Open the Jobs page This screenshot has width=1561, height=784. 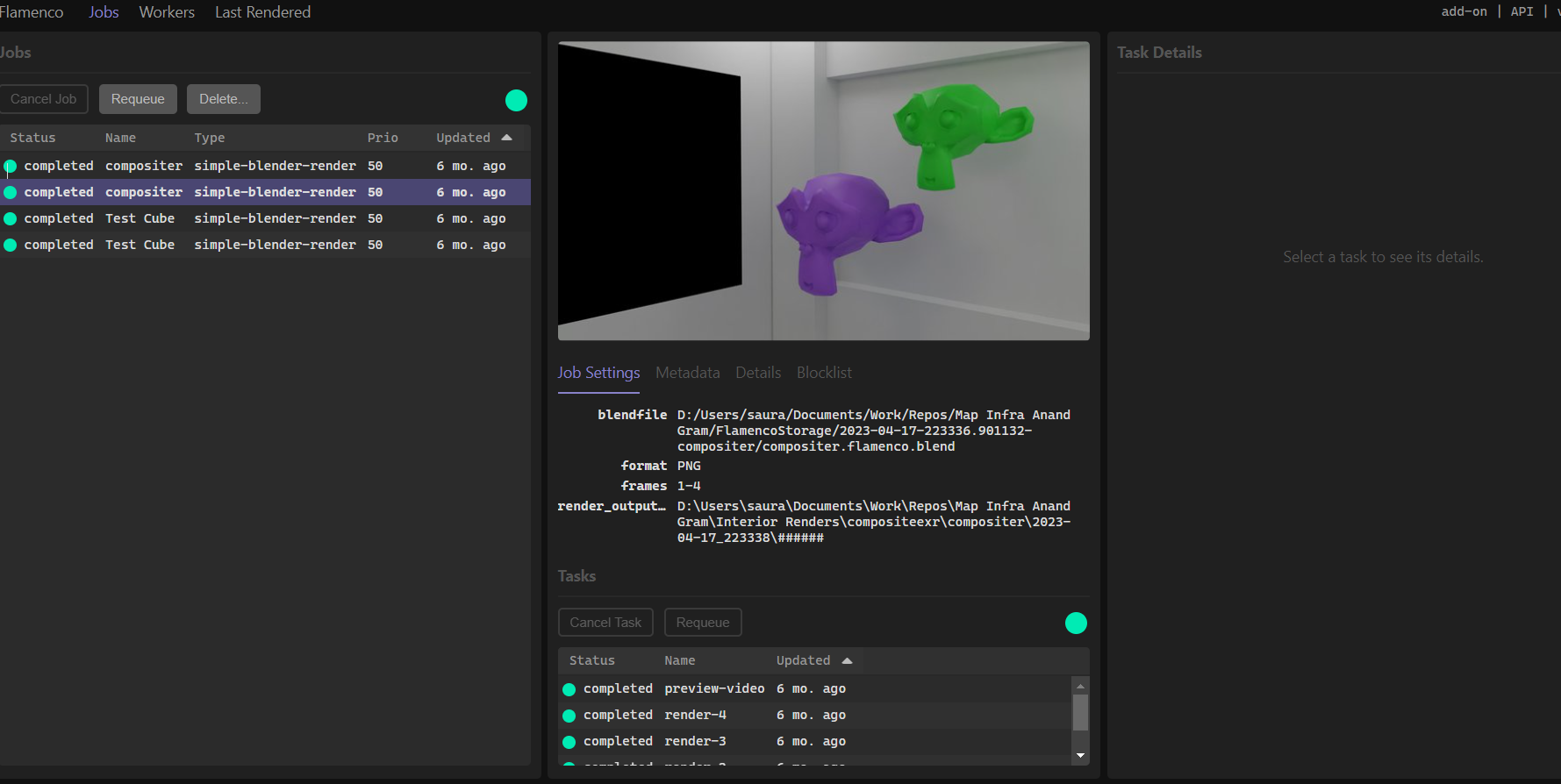(x=104, y=12)
